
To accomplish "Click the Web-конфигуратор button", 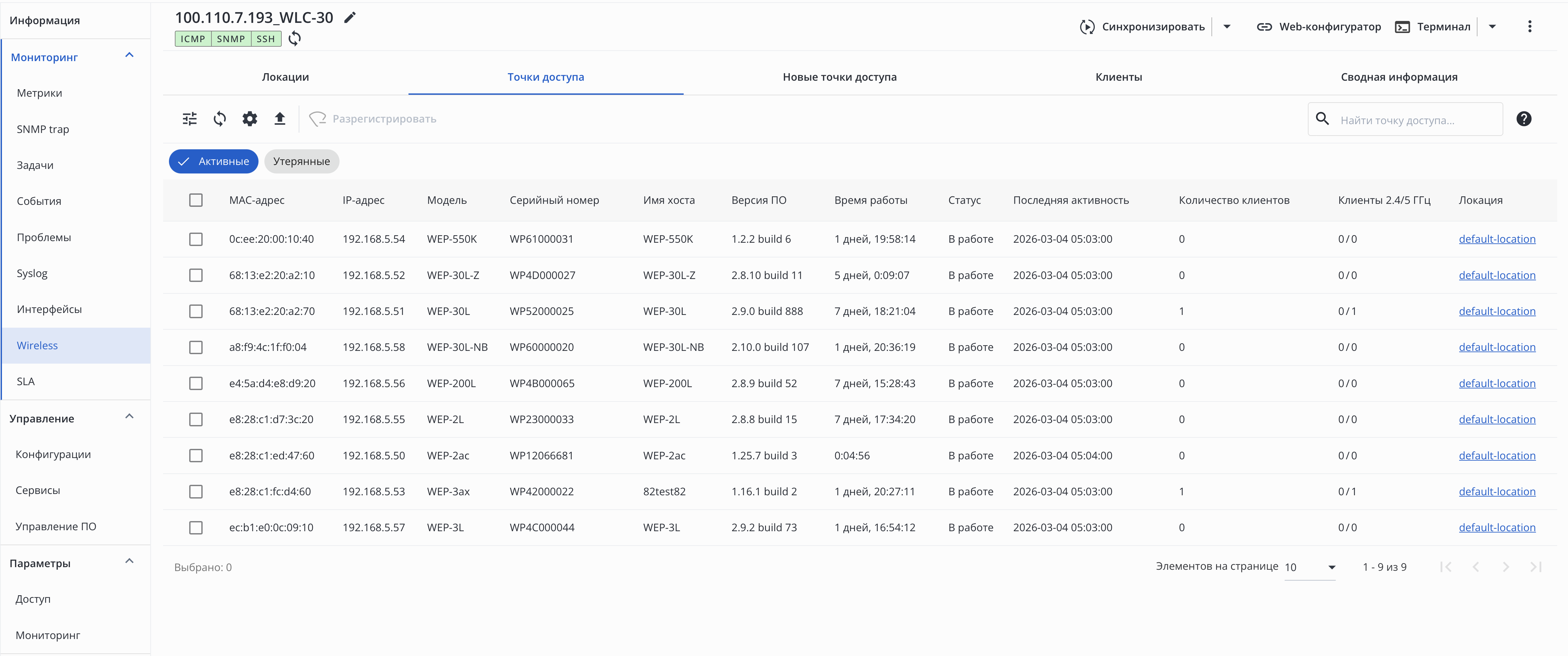I will tap(1318, 26).
